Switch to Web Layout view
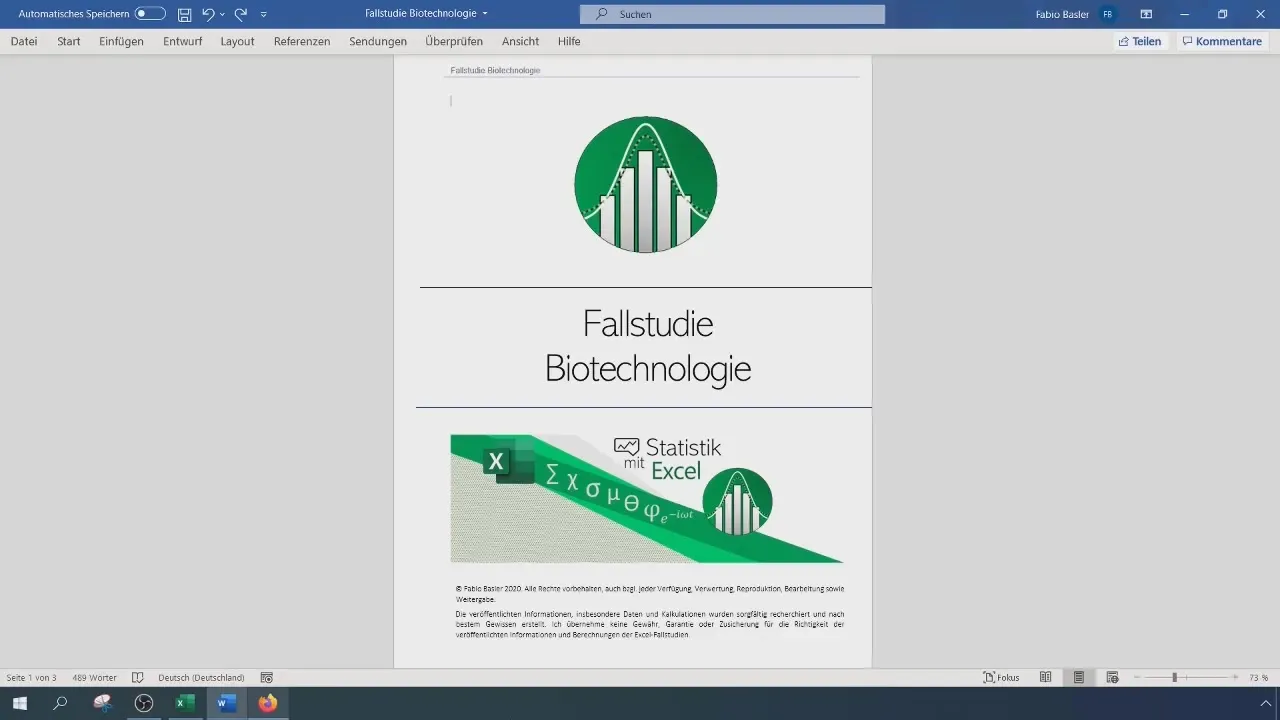Viewport: 1280px width, 720px height. 1112,677
